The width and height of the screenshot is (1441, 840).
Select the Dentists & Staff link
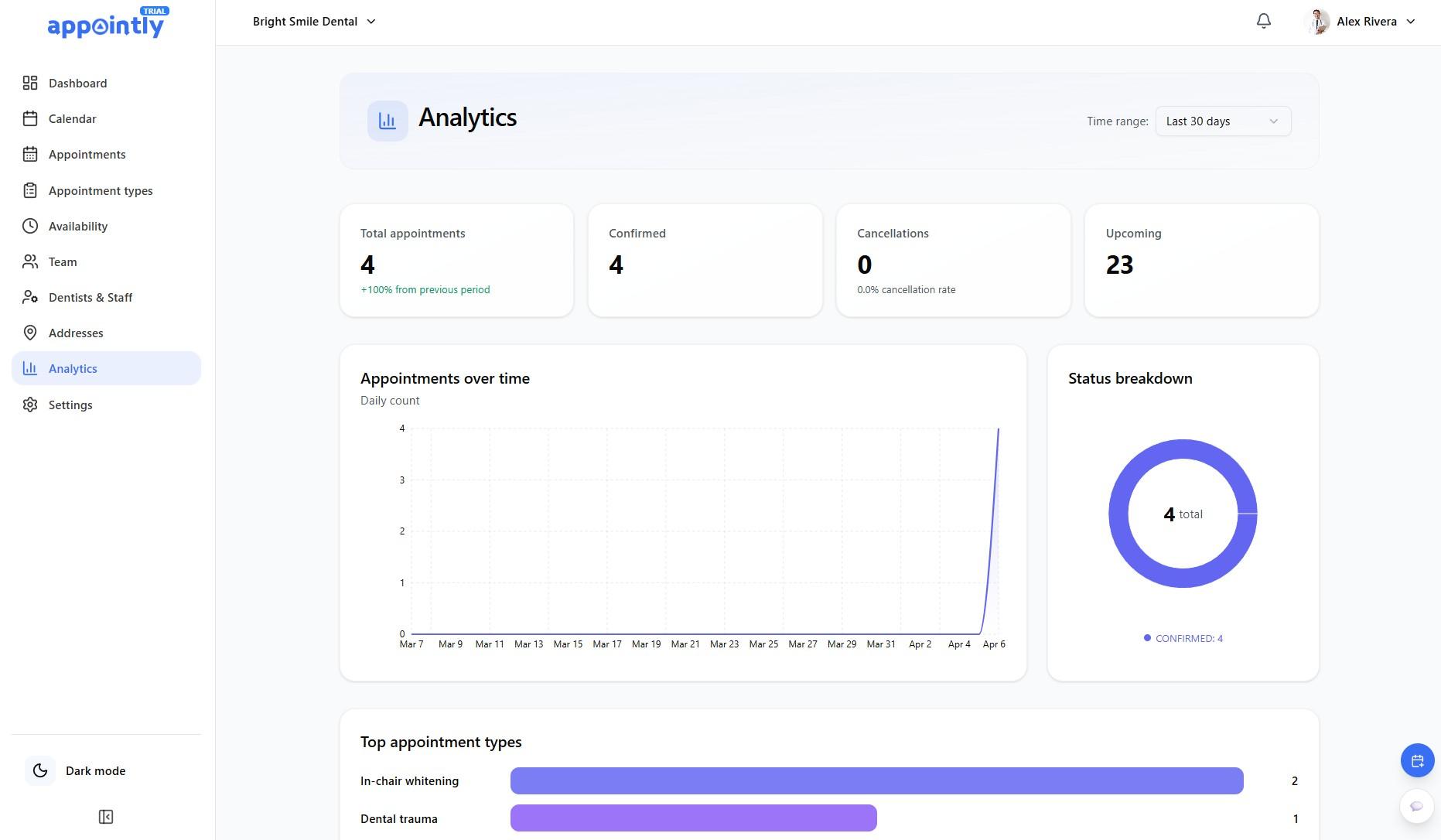click(x=90, y=297)
